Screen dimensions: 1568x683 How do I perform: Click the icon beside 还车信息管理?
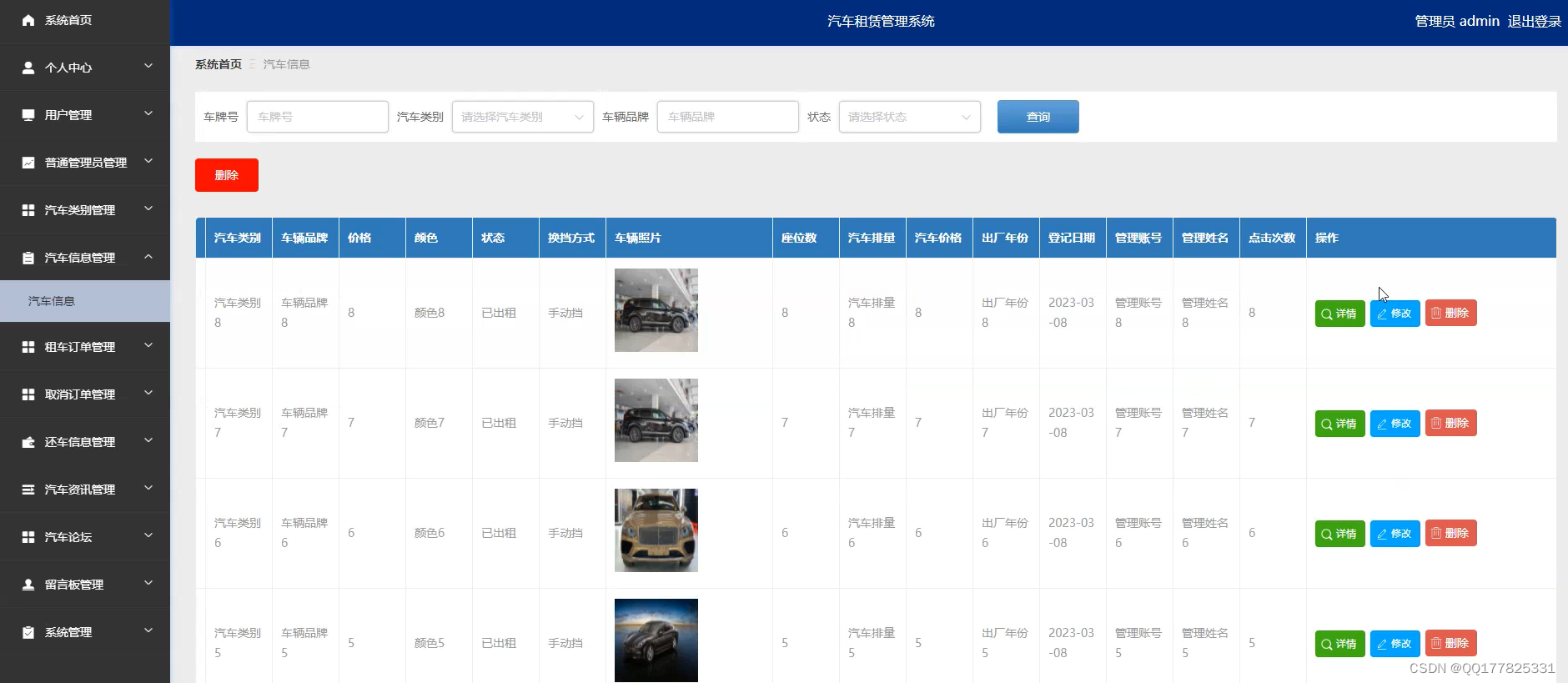tap(28, 442)
